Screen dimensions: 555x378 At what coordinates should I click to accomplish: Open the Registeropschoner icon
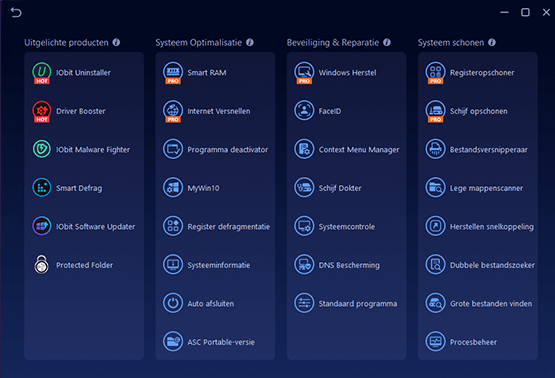(x=435, y=72)
